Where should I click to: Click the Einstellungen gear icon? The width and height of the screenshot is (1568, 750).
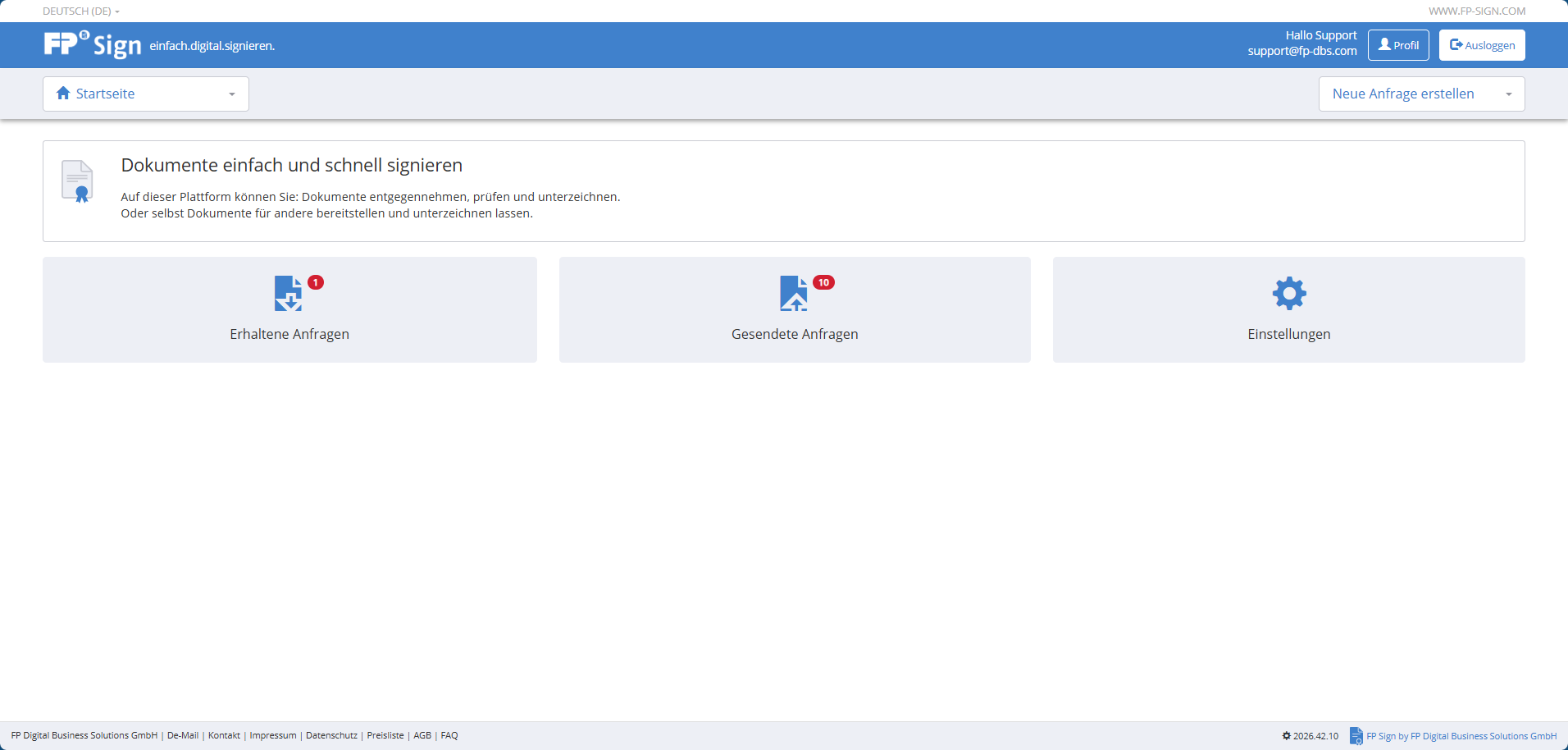click(x=1289, y=293)
